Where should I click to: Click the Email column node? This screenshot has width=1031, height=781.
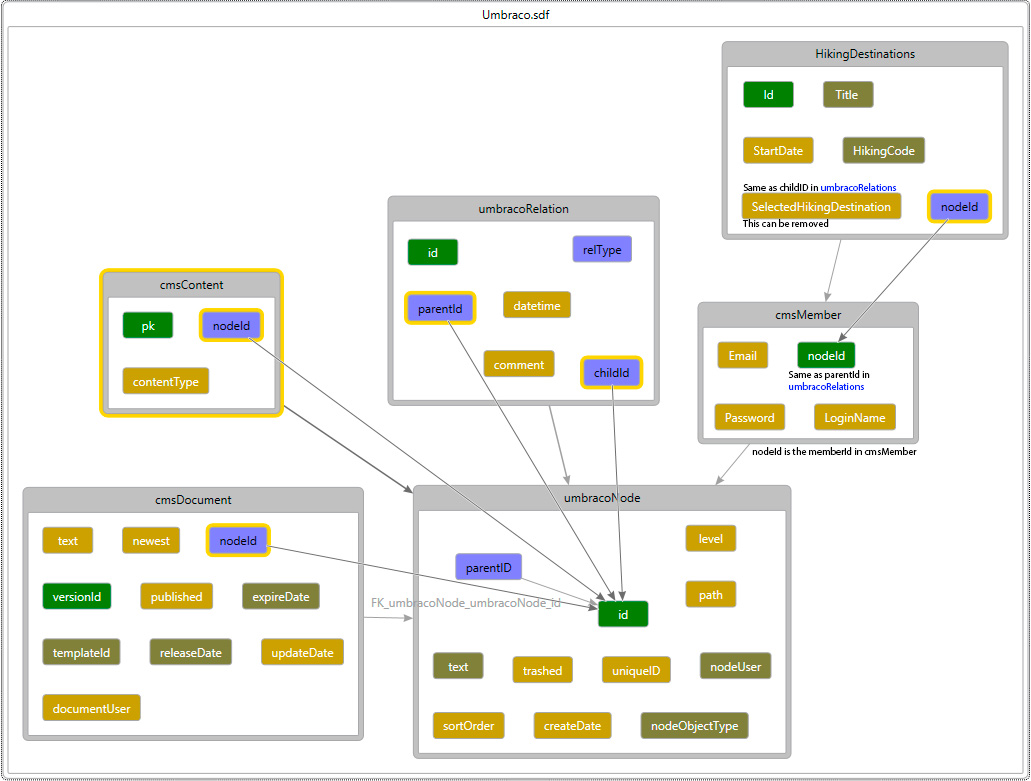742,356
